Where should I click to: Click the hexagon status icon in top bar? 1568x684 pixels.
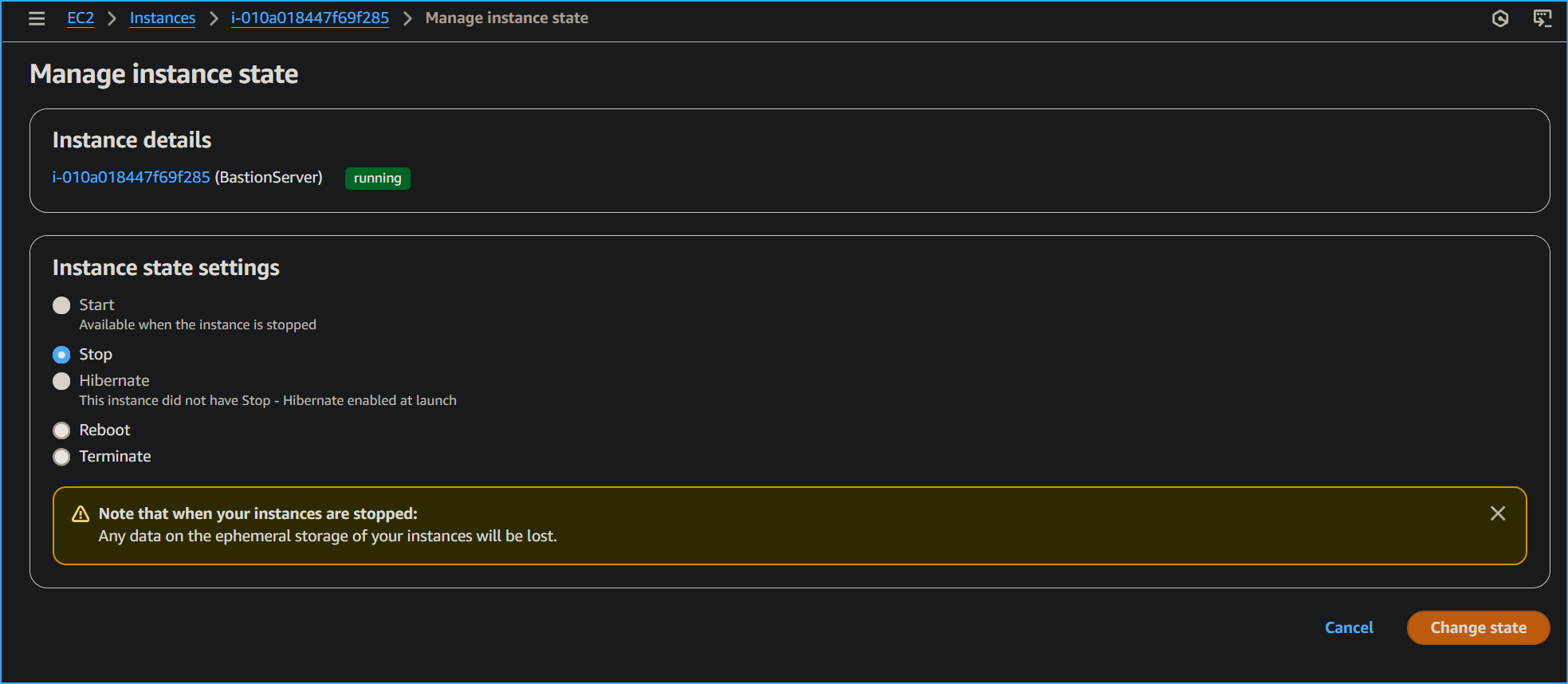pos(1500,18)
